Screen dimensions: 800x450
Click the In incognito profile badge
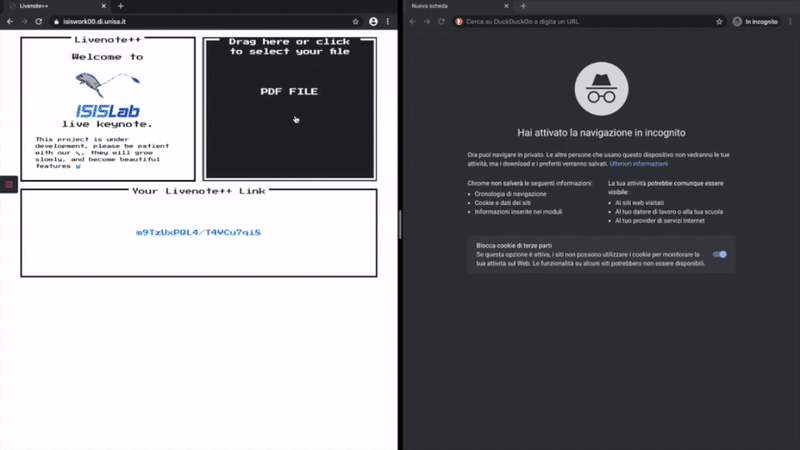[x=756, y=21]
